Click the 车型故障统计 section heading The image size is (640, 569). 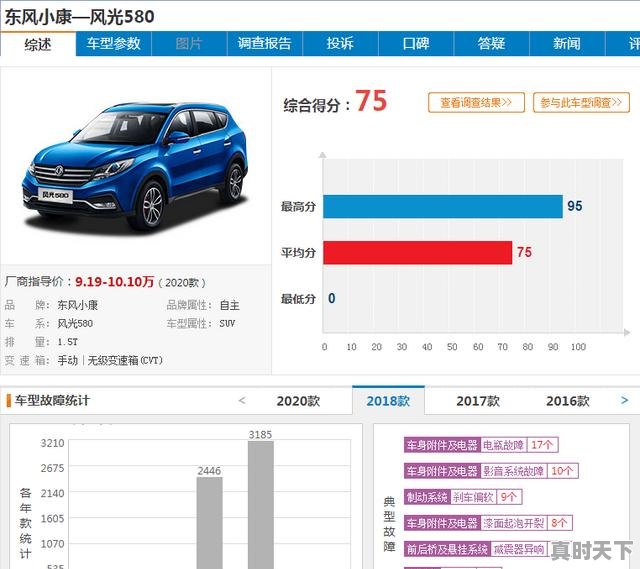point(52,400)
